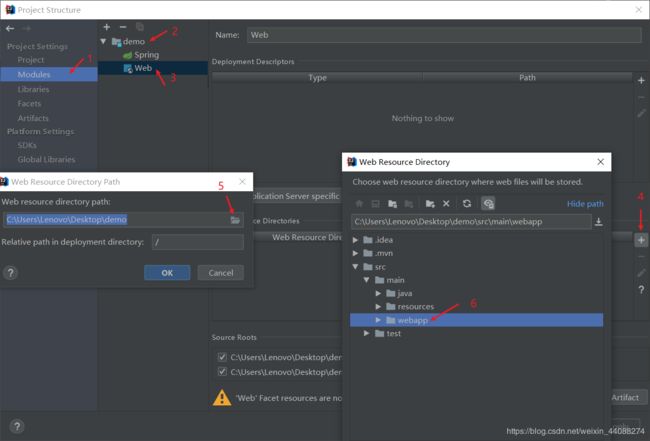Screen dimensions: 650x441
Task: Open Project settings section
Action: pos(31,60)
